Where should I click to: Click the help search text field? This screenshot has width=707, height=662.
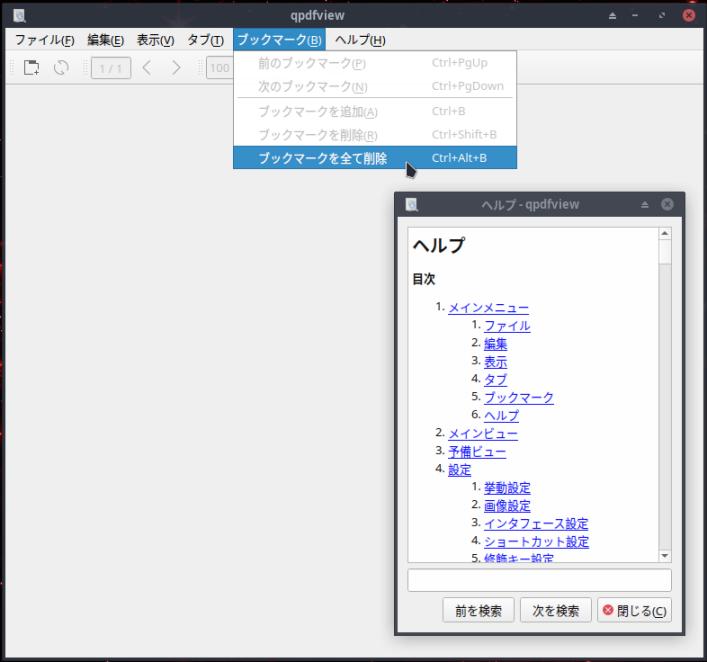point(539,580)
